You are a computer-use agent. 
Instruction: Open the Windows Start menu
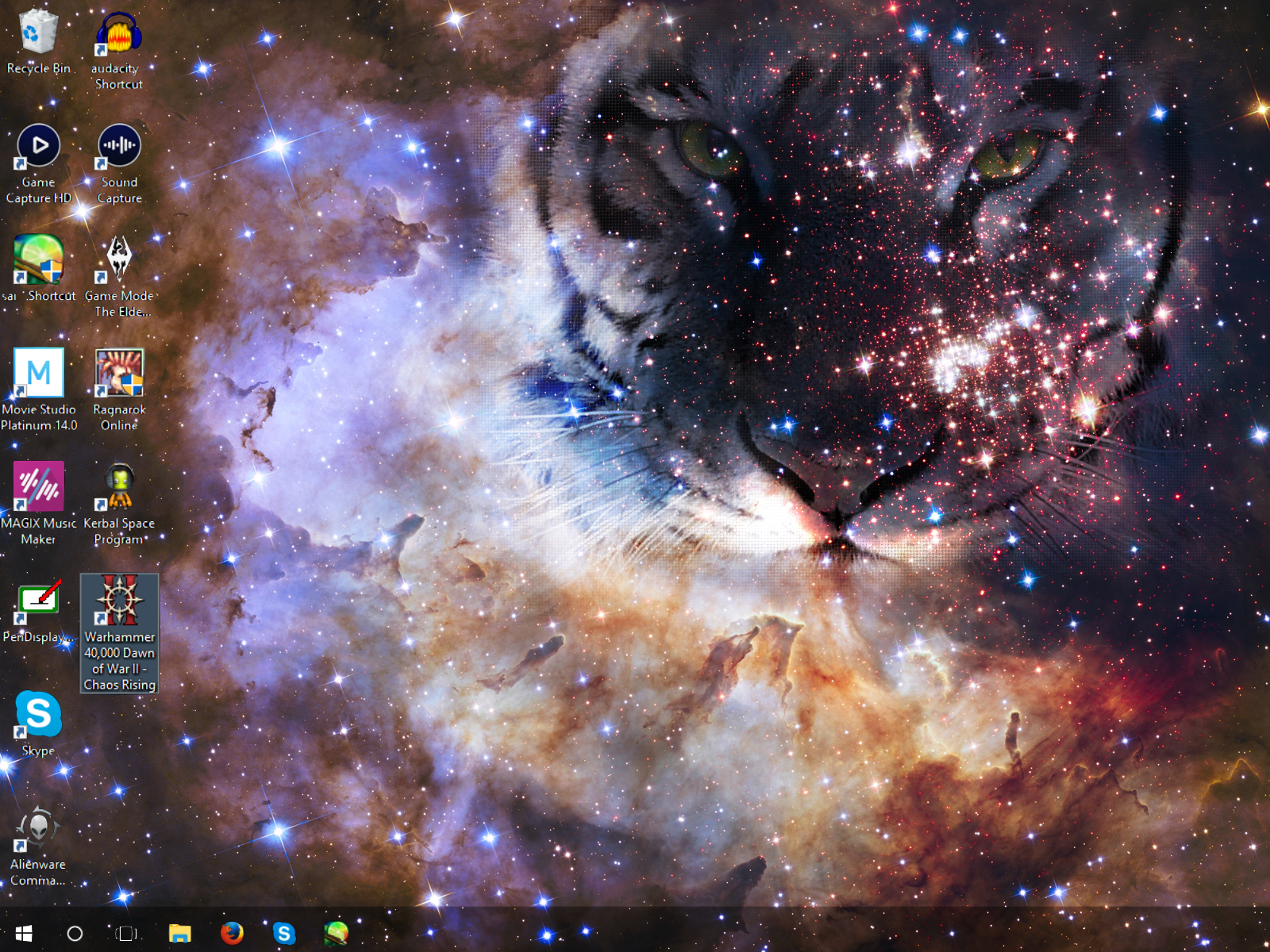click(24, 934)
